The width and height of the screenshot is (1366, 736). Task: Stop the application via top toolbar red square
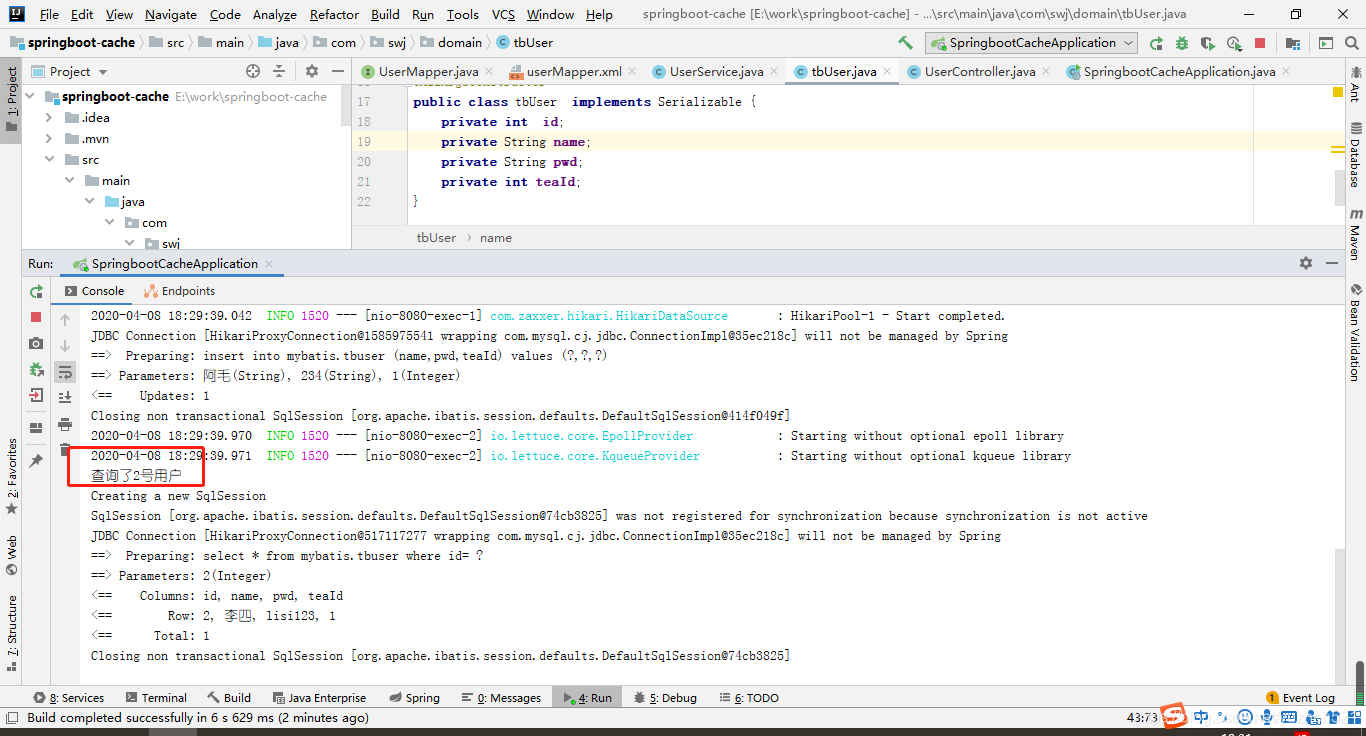point(1260,43)
